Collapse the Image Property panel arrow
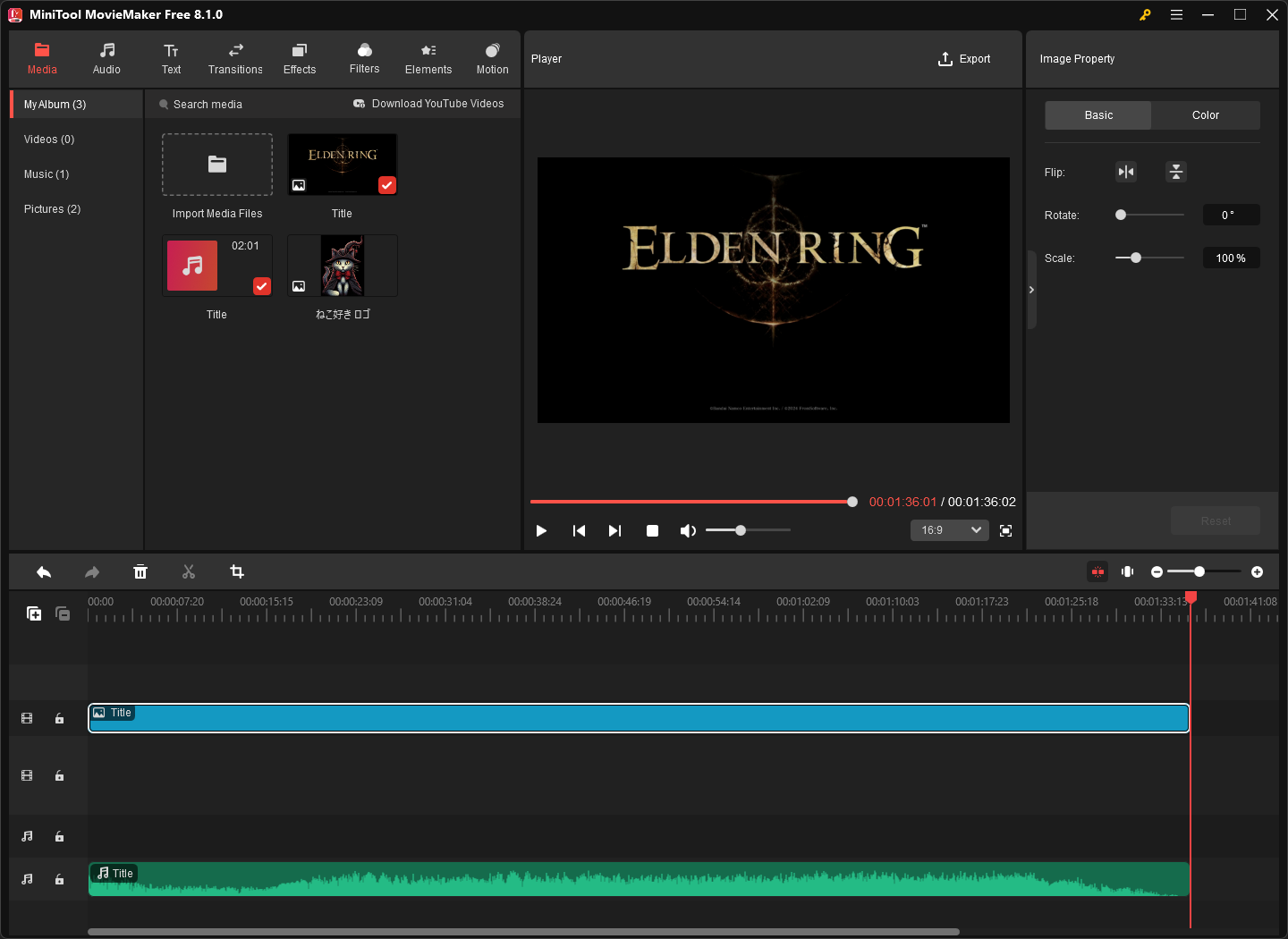The image size is (1288, 939). (x=1031, y=290)
